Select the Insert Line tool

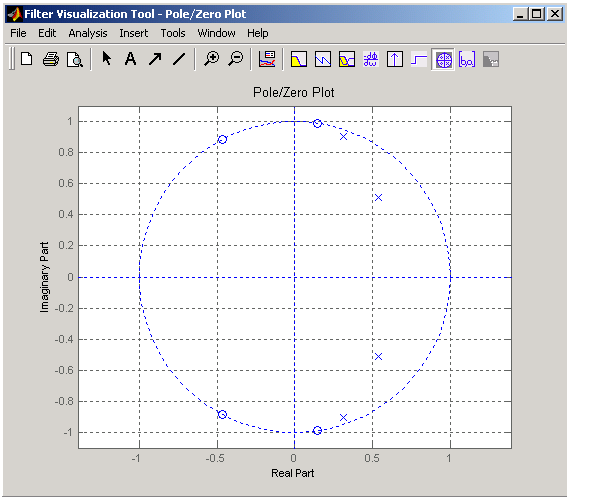tap(179, 59)
